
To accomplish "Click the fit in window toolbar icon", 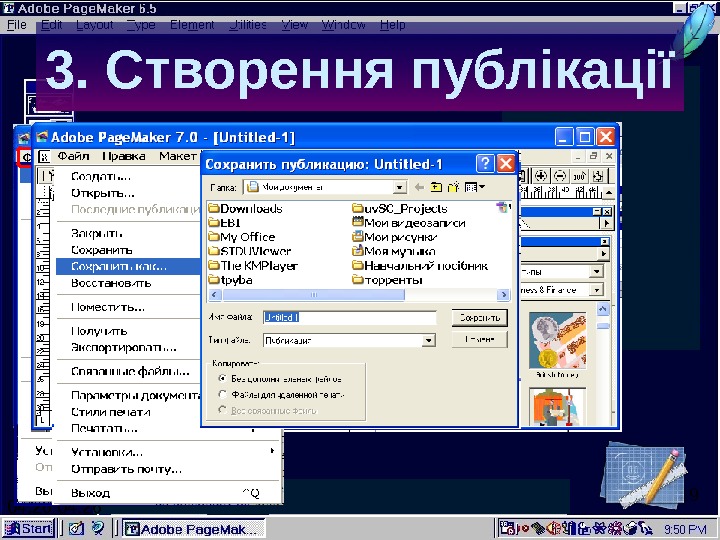I will point(597,176).
